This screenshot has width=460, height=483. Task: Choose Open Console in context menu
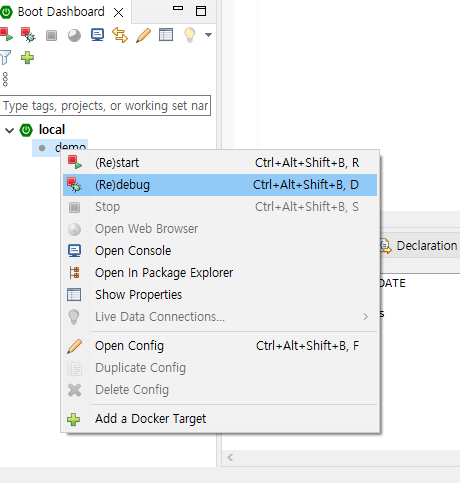[x=220, y=251]
